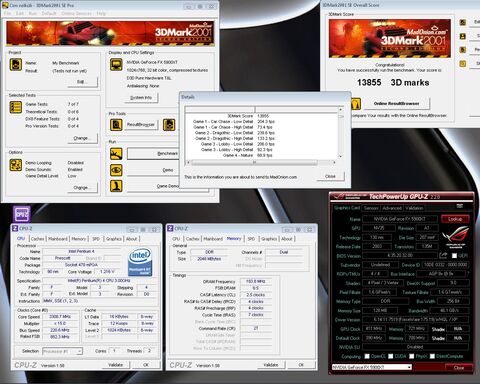Click the Edit... button under Project
The image size is (480, 384).
[x=82, y=82]
